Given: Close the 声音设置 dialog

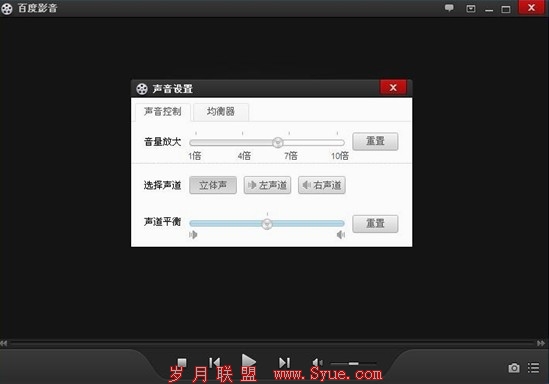Looking at the screenshot, I should coord(393,88).
